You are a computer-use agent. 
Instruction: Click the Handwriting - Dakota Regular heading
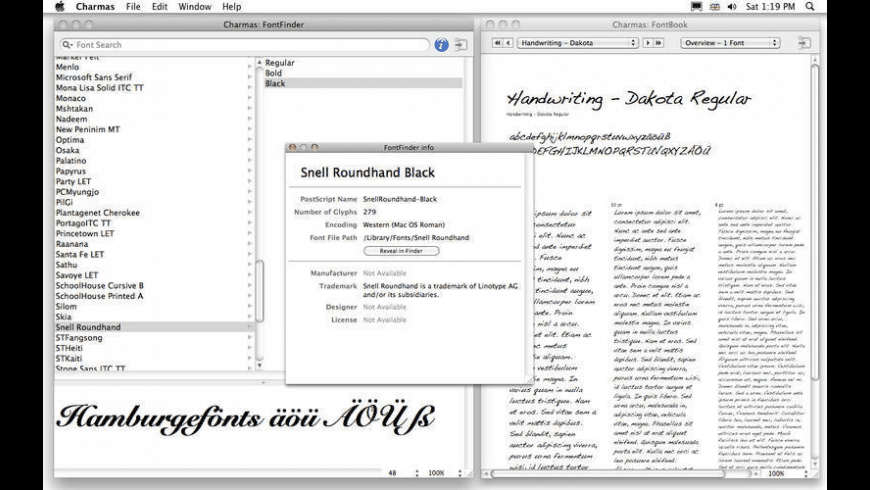[x=629, y=99]
